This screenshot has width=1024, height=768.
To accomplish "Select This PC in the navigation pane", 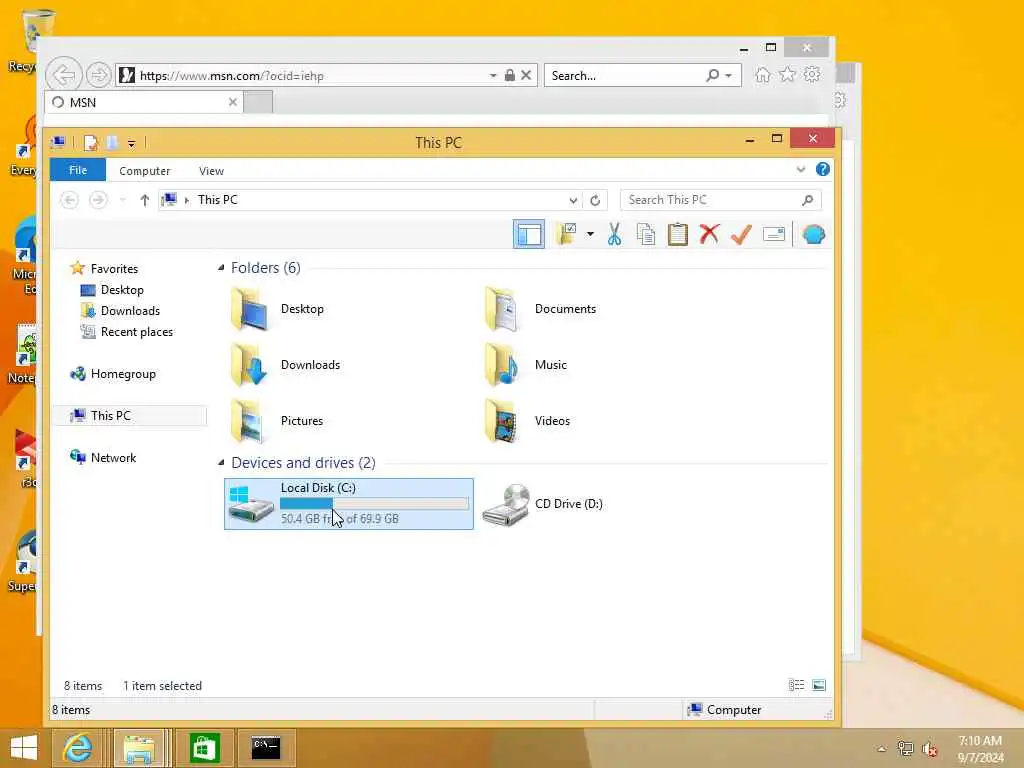I will point(129,415).
